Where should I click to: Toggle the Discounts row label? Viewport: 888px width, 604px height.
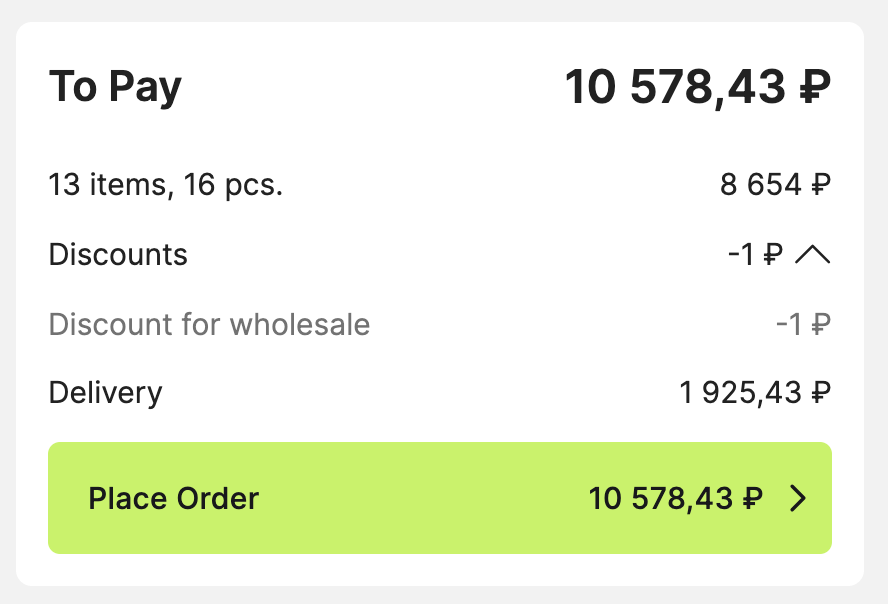pos(118,255)
